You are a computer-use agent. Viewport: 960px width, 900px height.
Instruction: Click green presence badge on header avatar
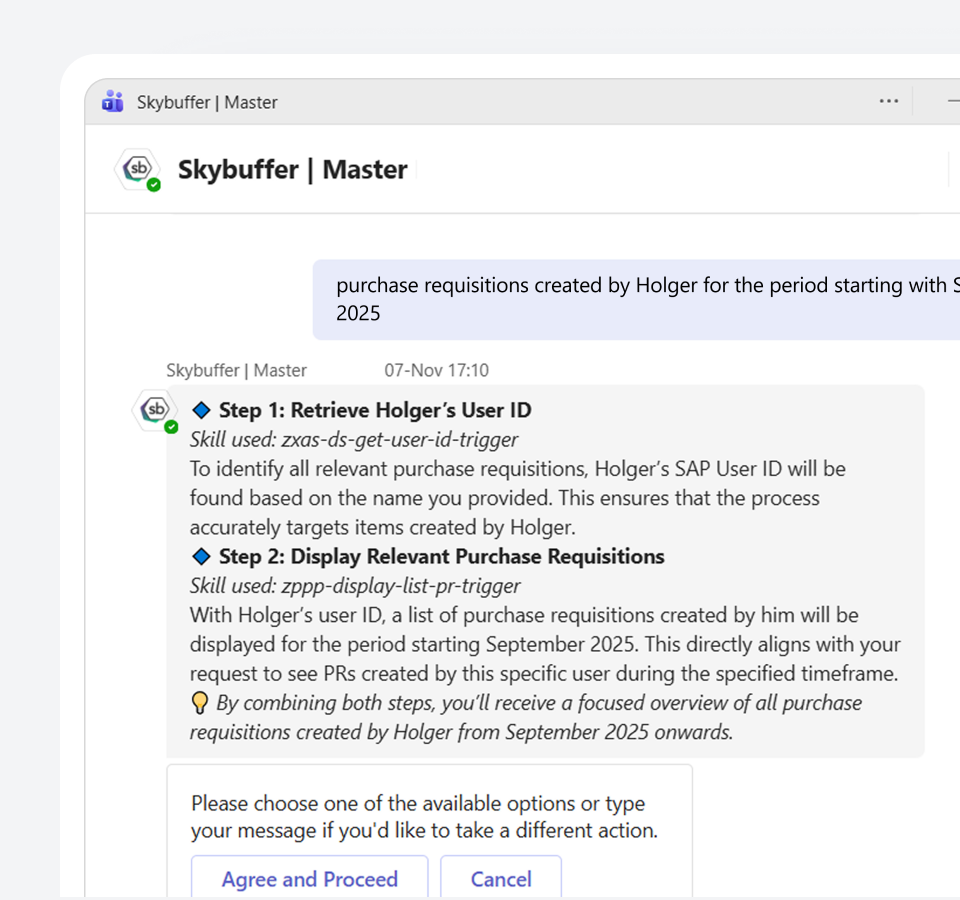pyautogui.click(x=154, y=185)
